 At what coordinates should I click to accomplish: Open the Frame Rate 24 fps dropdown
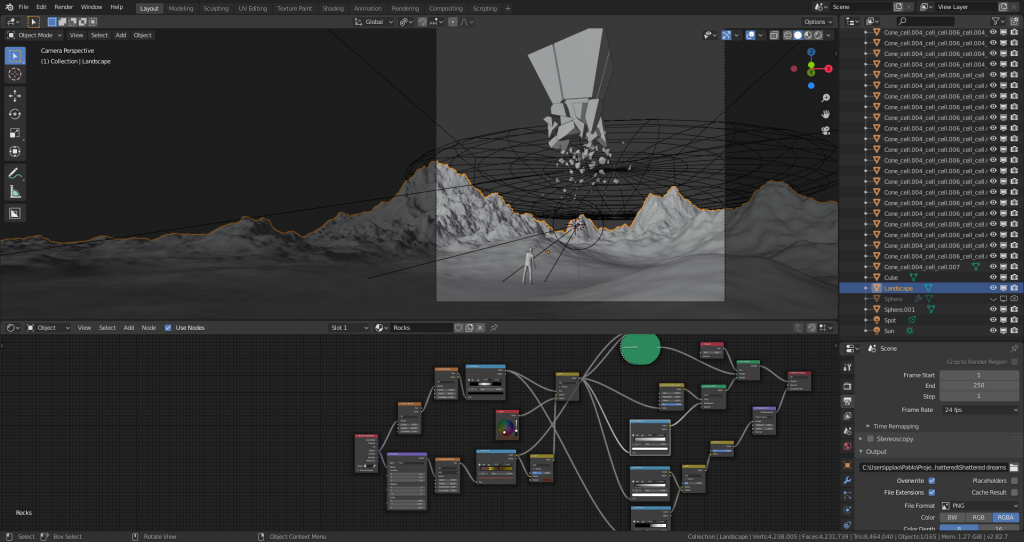[979, 410]
